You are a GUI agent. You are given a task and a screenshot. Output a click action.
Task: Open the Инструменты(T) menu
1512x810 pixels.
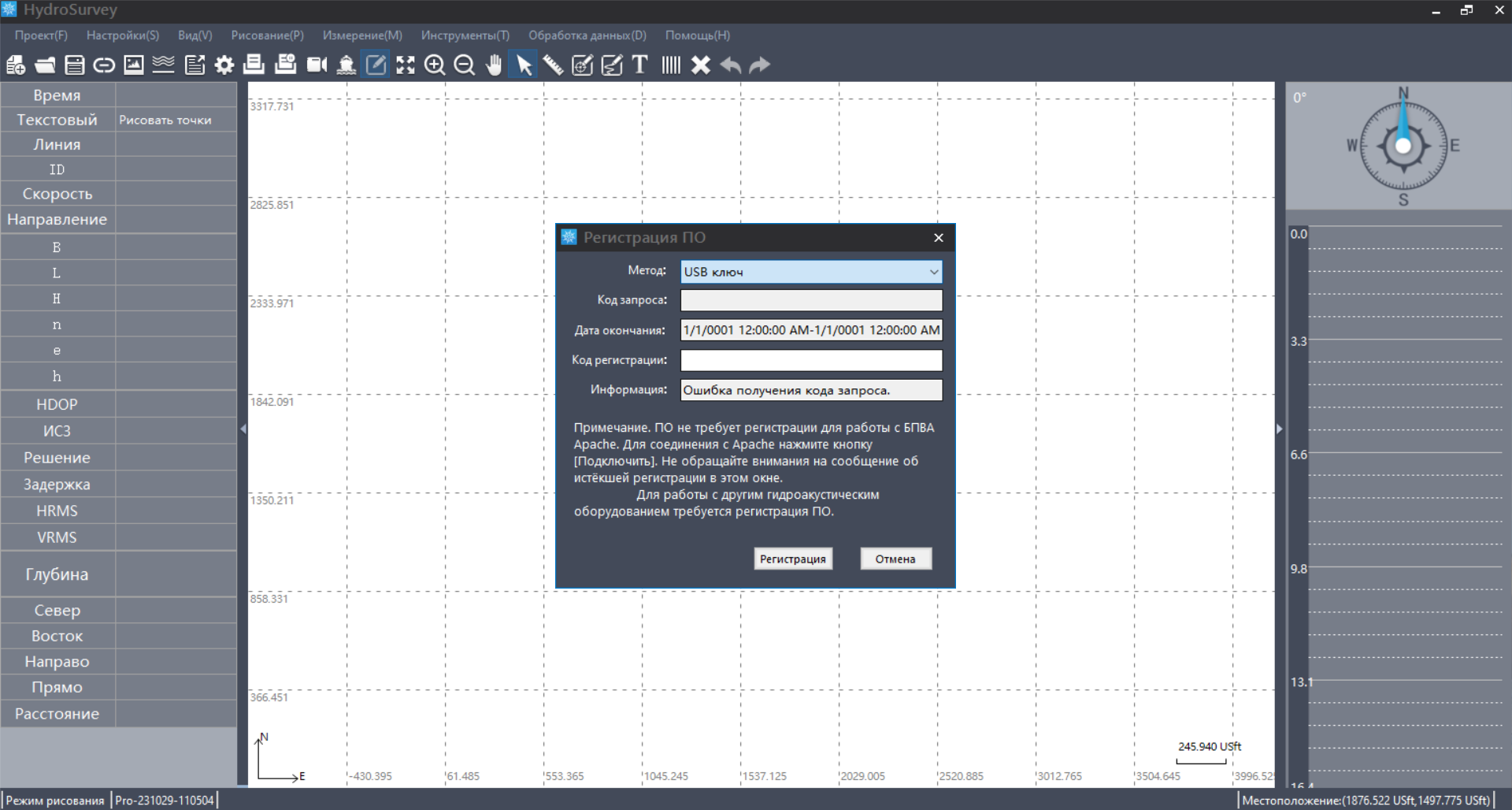click(465, 35)
